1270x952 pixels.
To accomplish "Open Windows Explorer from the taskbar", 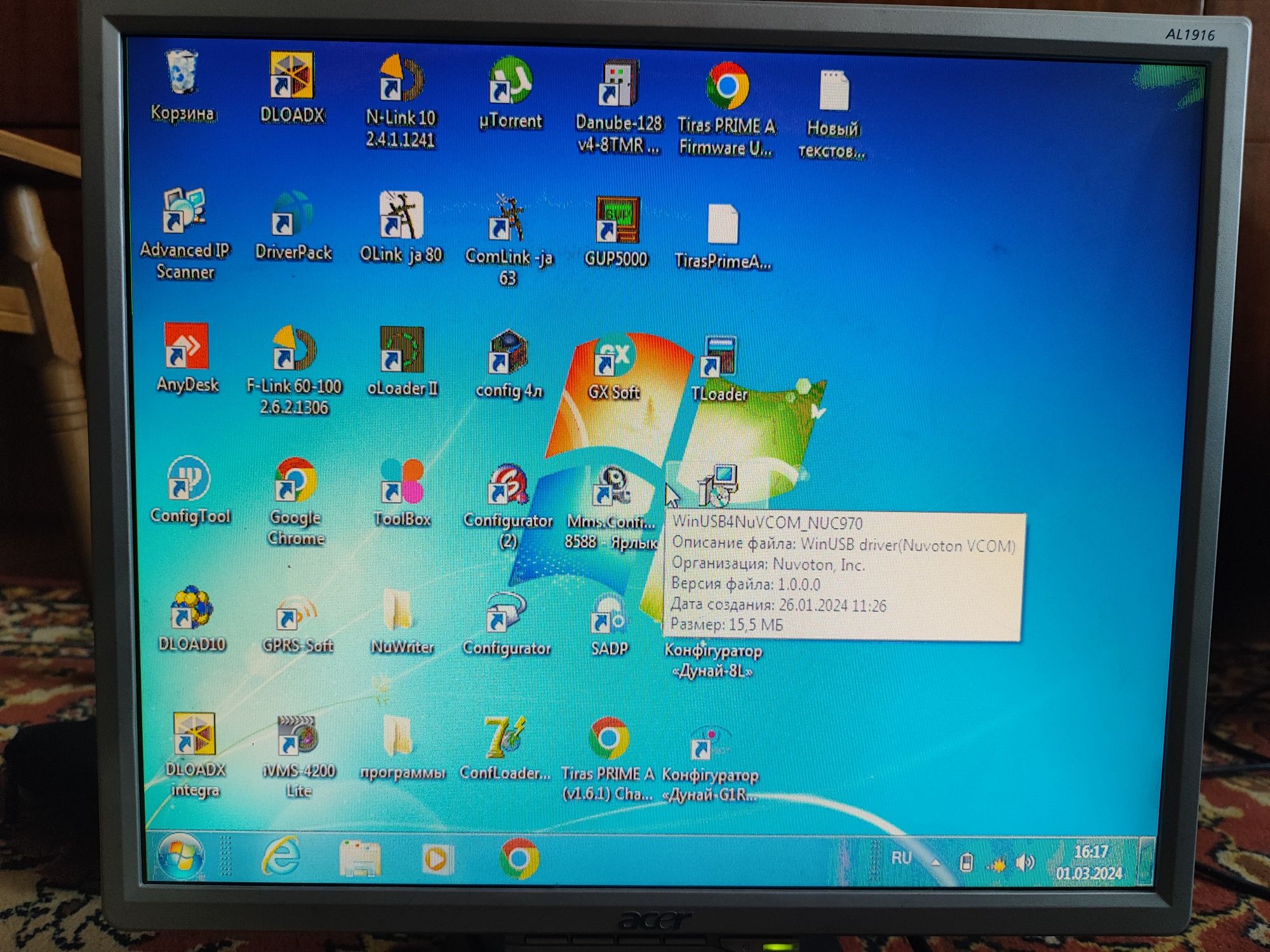I will pos(359,858).
